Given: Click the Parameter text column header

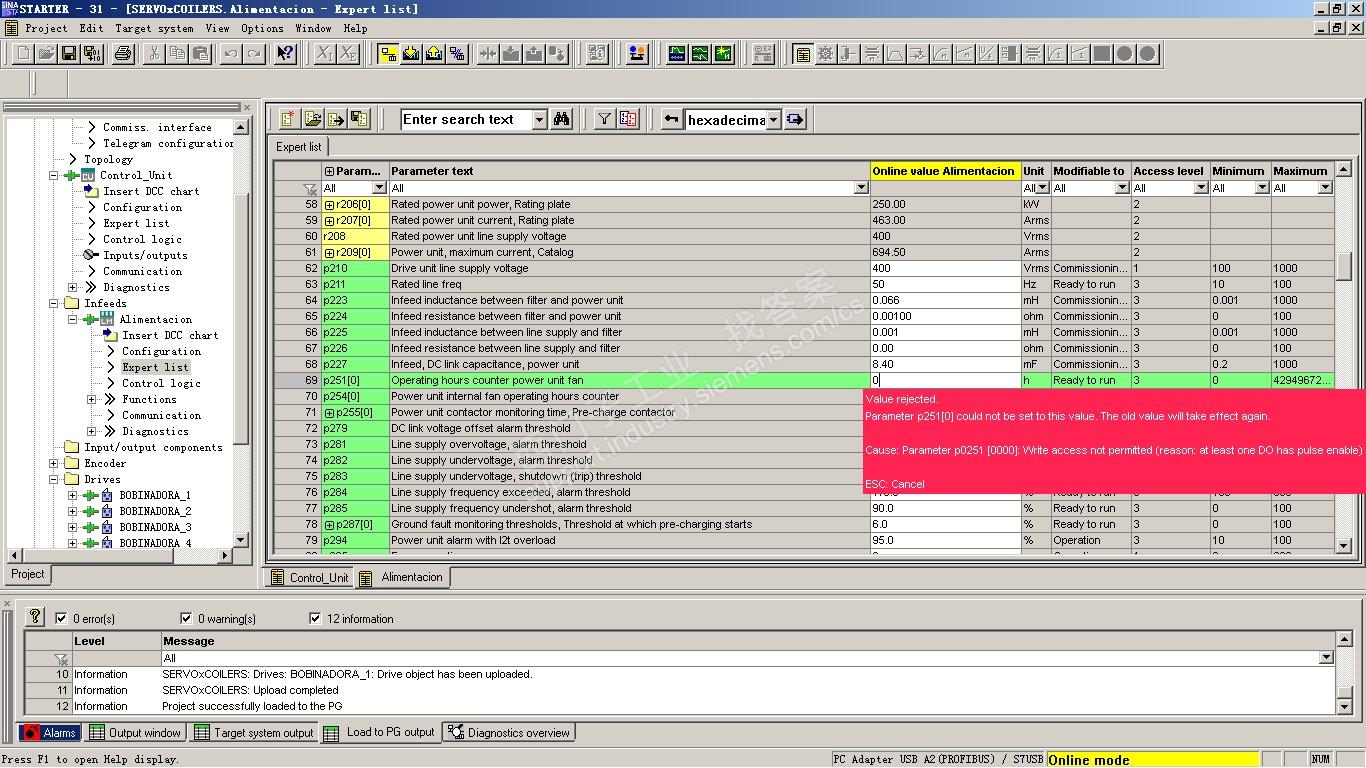Looking at the screenshot, I should [x=629, y=171].
